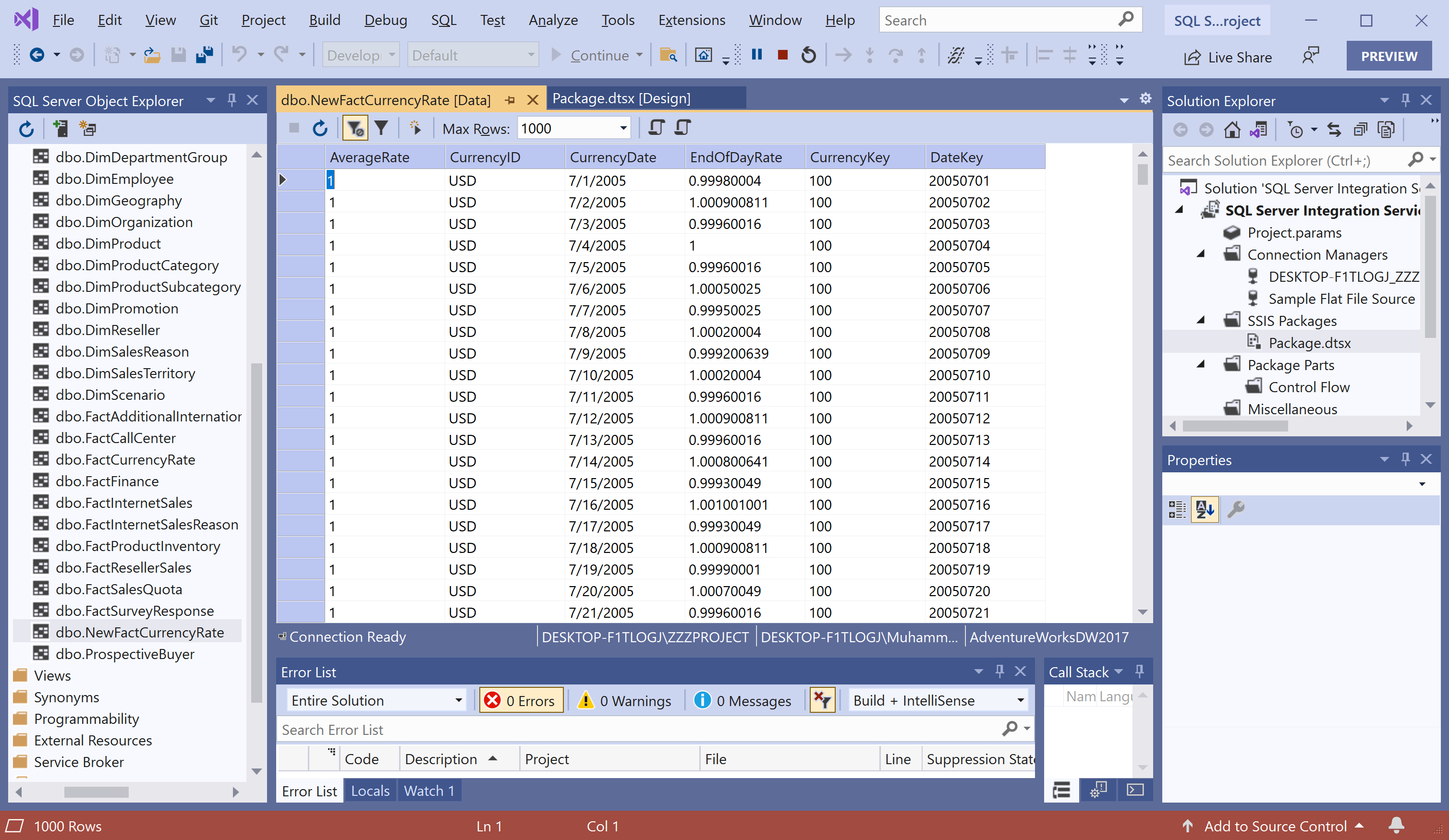Click the Script to file icon
Image resolution: width=1449 pixels, height=840 pixels.
[682, 128]
